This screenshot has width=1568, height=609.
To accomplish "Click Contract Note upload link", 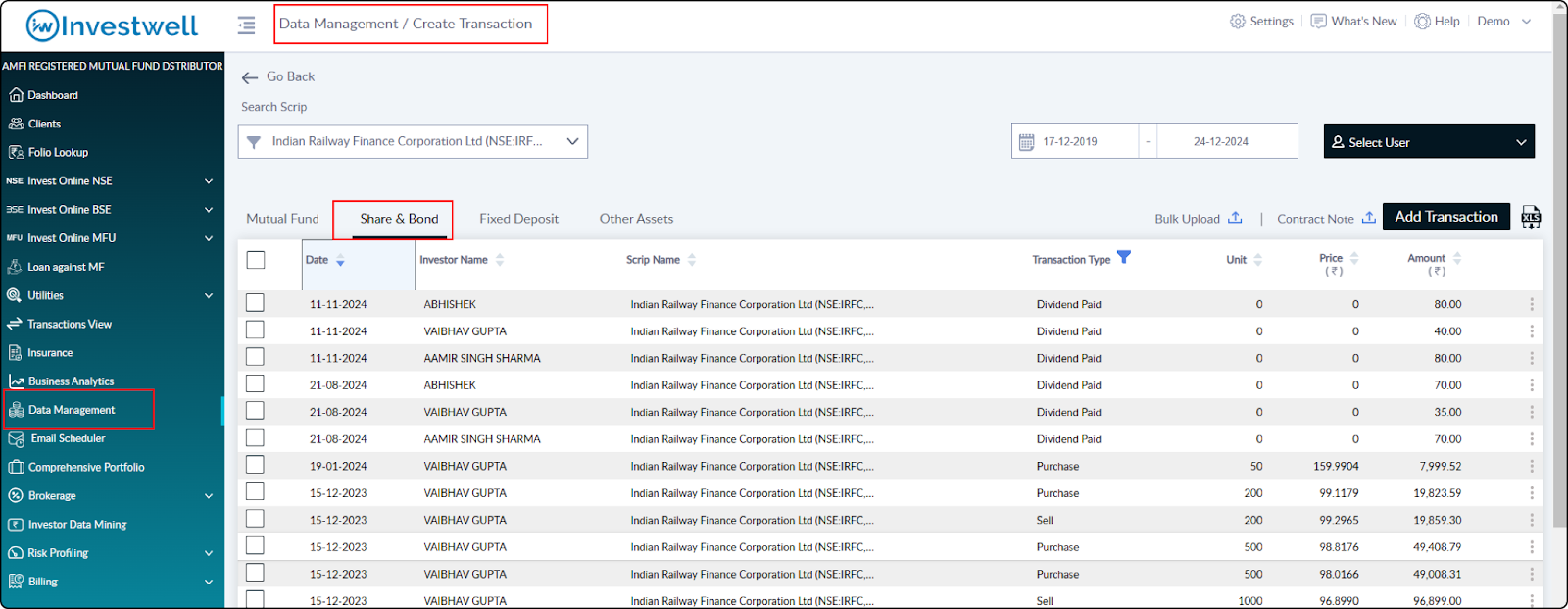I will coord(1326,219).
